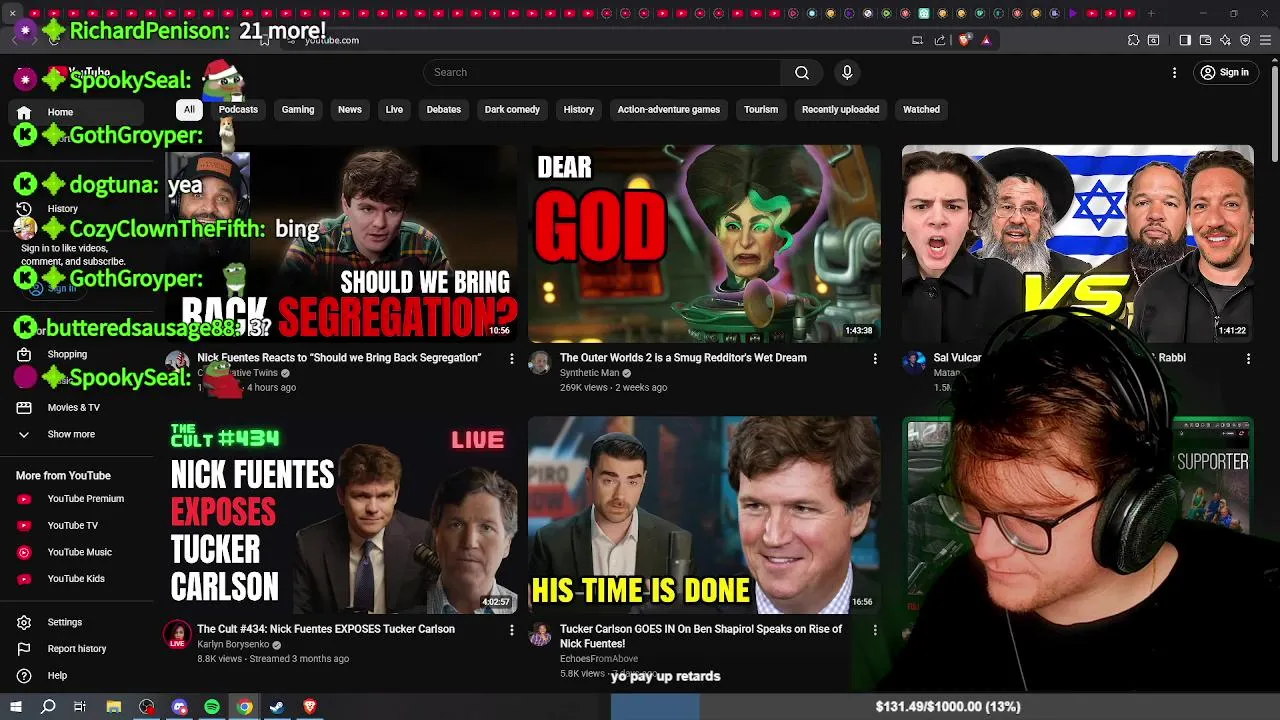Open The Cult #434 video title link
The image size is (1280, 720).
[x=326, y=629]
